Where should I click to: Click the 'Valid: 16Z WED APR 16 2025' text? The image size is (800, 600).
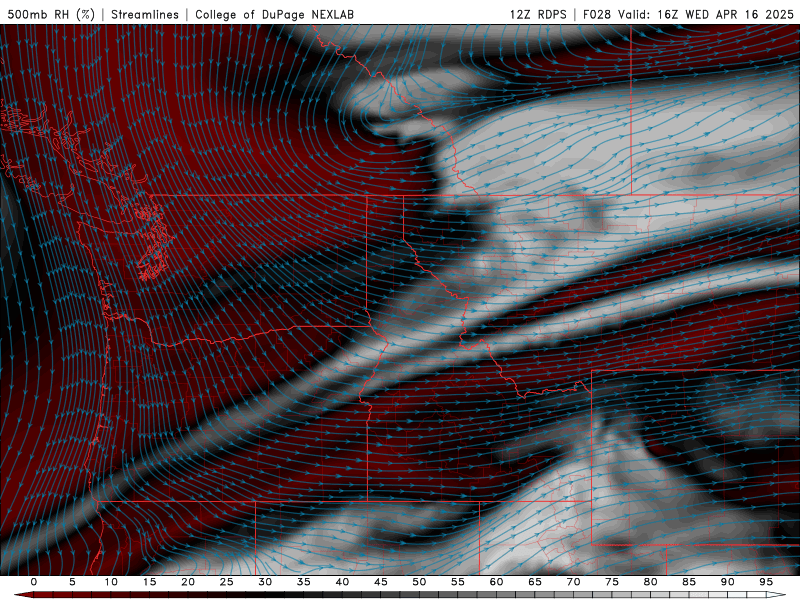706,14
